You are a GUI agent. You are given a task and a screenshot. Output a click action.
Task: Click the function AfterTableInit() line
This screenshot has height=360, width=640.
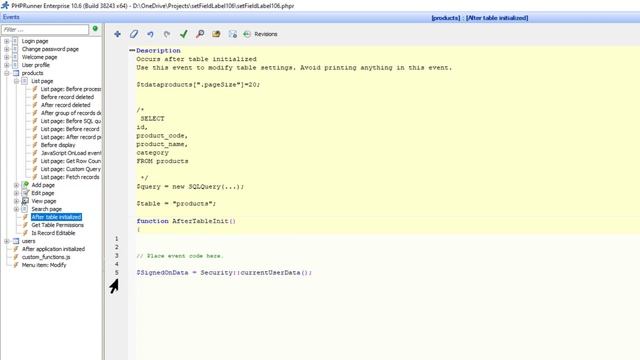click(x=186, y=221)
